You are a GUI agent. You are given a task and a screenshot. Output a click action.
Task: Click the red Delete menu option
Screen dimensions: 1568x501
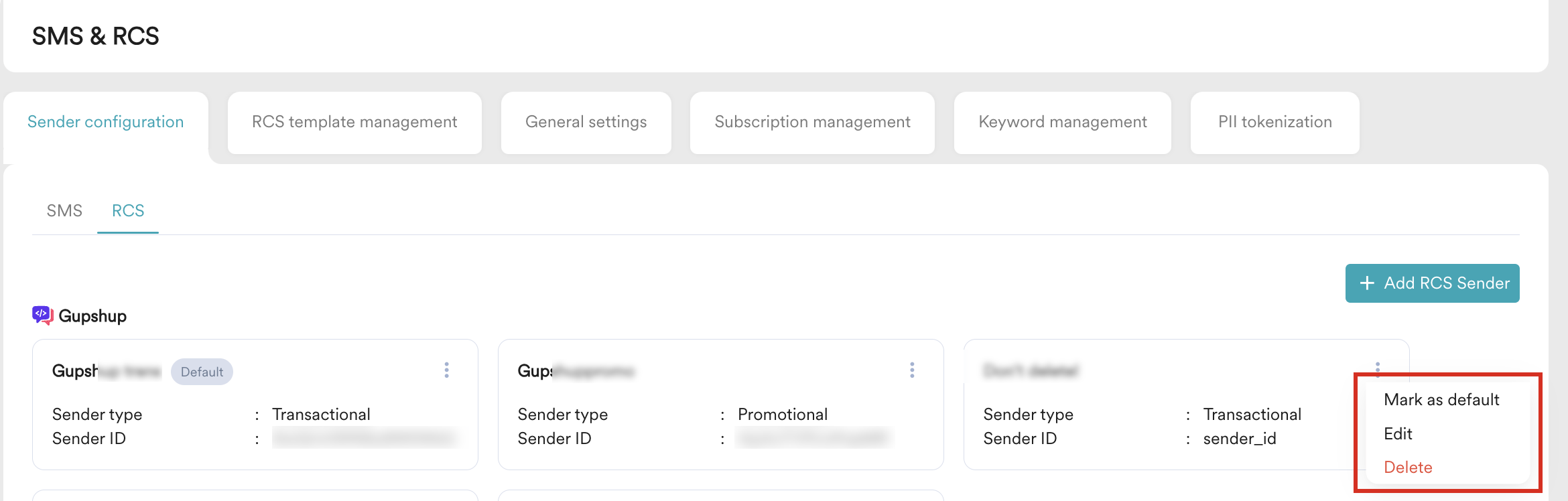[1408, 468]
